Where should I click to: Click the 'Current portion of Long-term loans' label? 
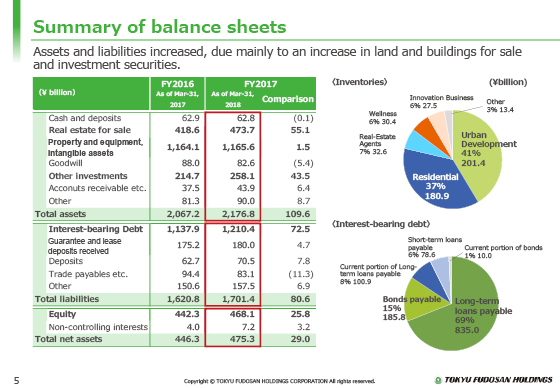click(x=378, y=274)
